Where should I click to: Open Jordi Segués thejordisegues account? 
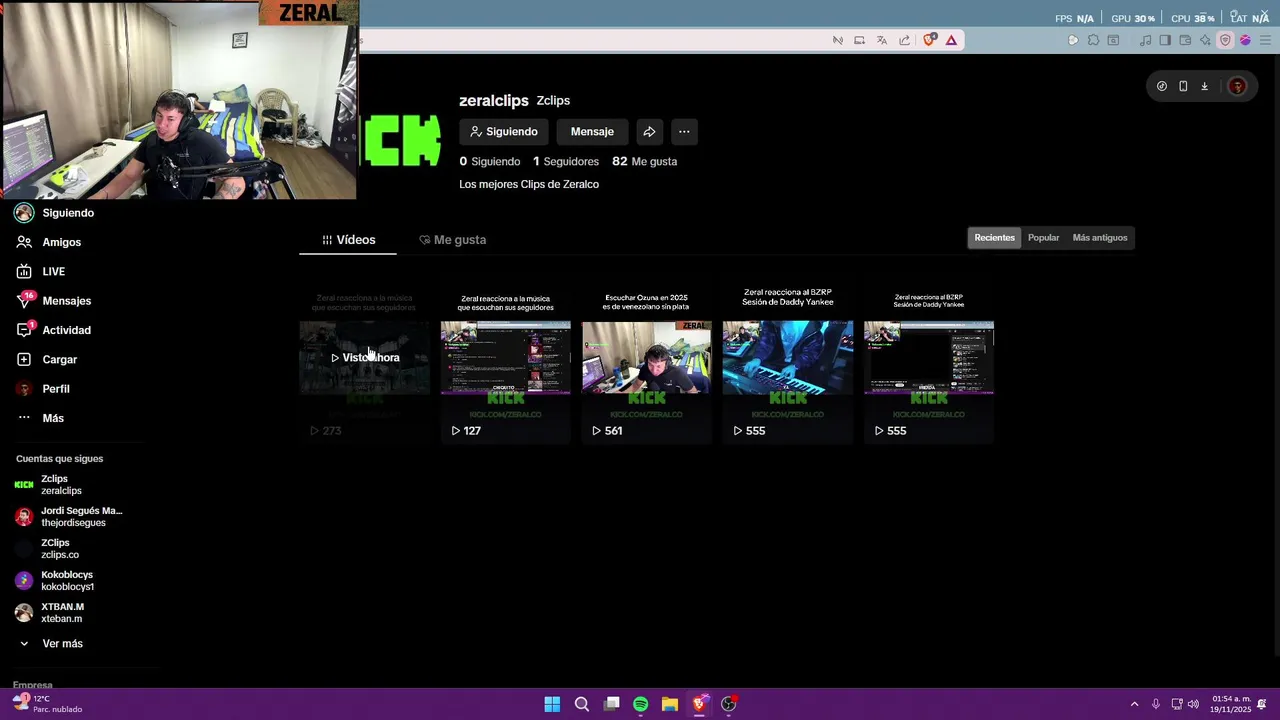tap(68, 517)
